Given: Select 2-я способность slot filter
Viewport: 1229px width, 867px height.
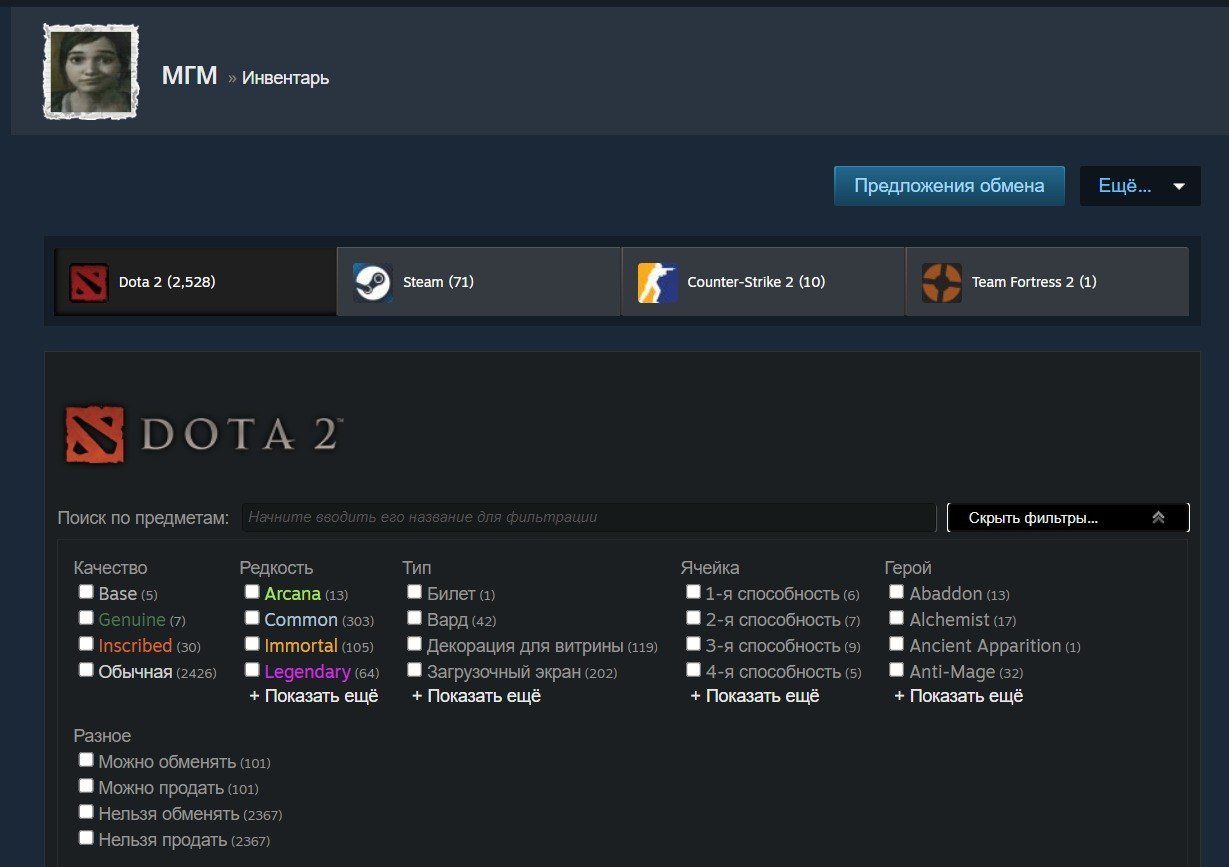Looking at the screenshot, I should click(x=693, y=618).
